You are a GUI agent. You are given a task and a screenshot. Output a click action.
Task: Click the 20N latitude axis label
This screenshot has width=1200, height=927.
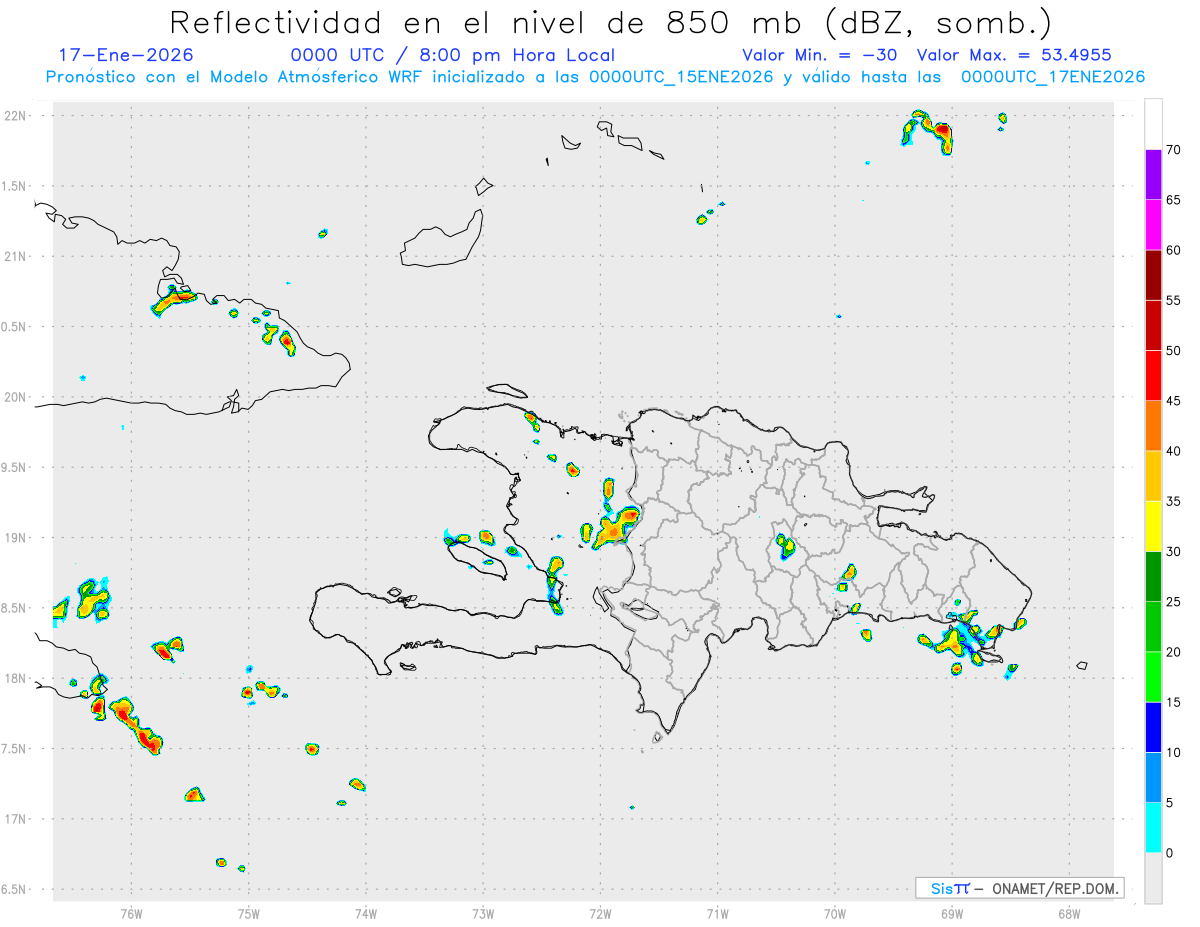[x=17, y=397]
